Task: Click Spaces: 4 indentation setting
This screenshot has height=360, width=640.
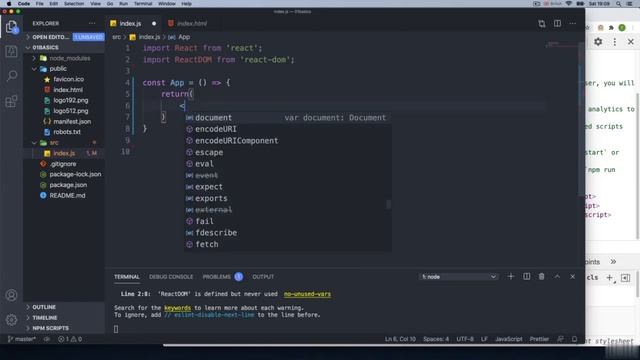Action: pyautogui.click(x=436, y=339)
